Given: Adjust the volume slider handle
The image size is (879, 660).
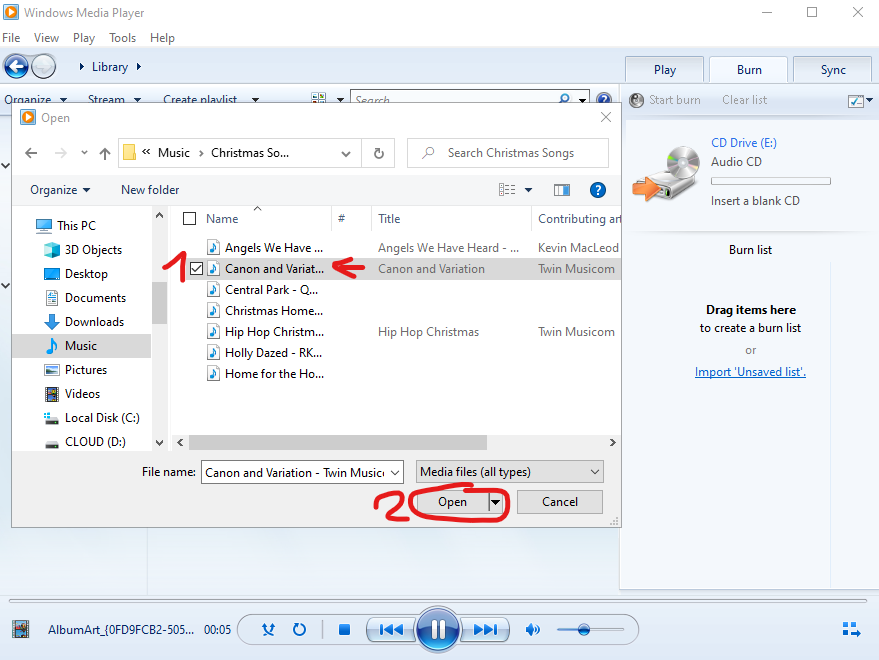Looking at the screenshot, I should point(584,630).
